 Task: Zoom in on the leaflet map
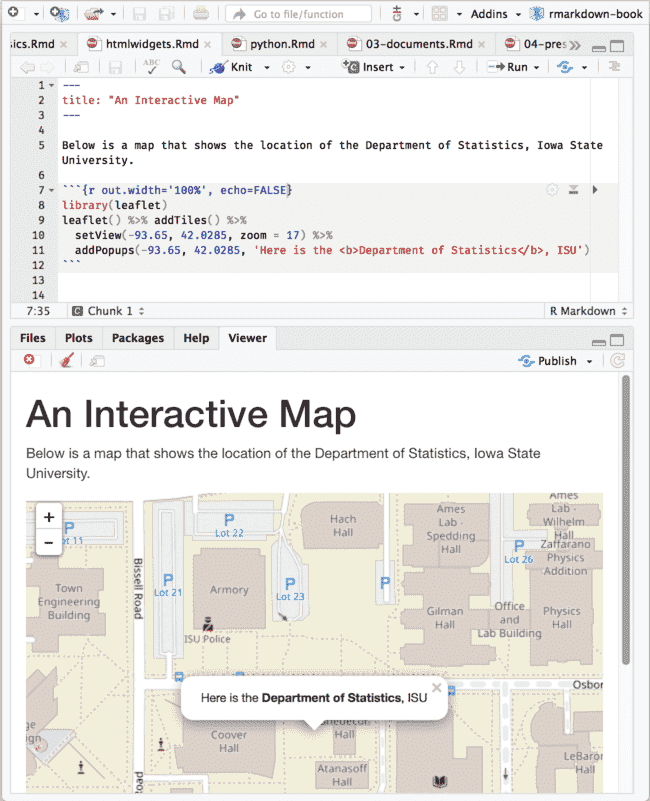pos(48,517)
